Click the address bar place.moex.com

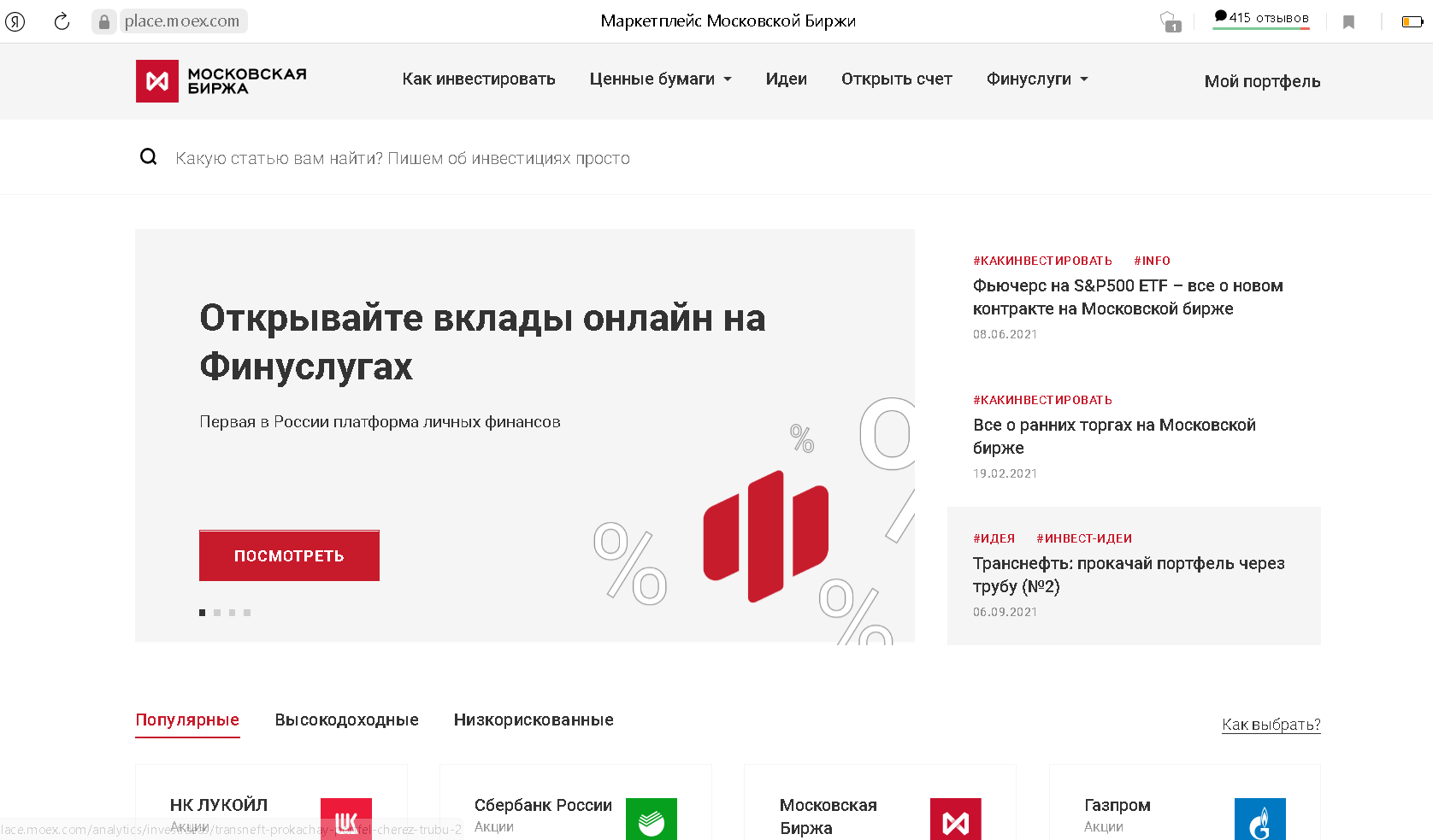point(182,21)
